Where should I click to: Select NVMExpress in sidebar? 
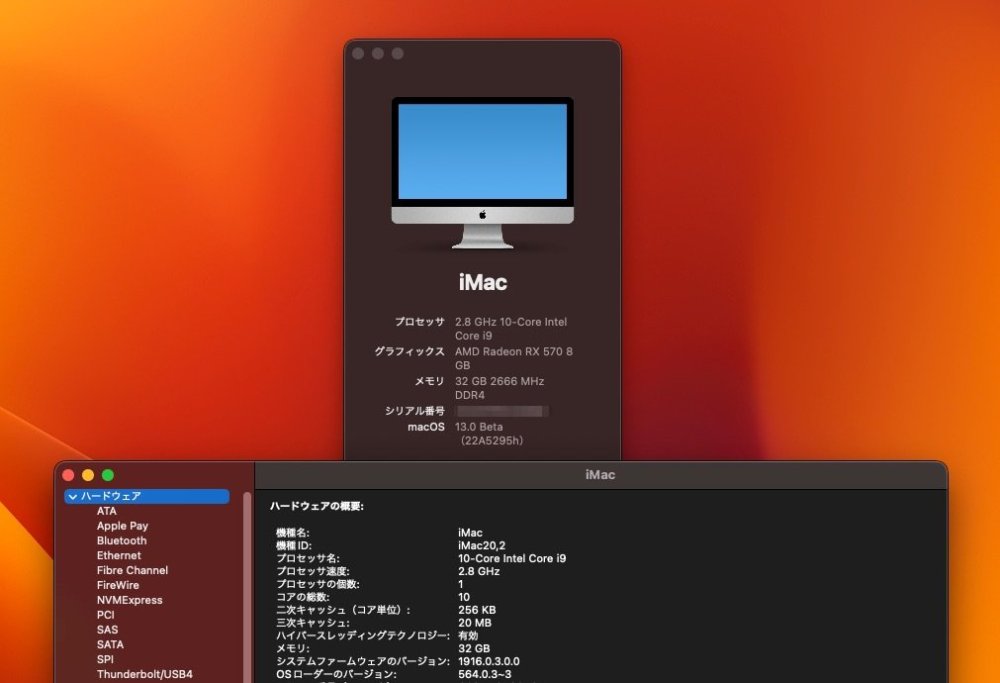129,599
